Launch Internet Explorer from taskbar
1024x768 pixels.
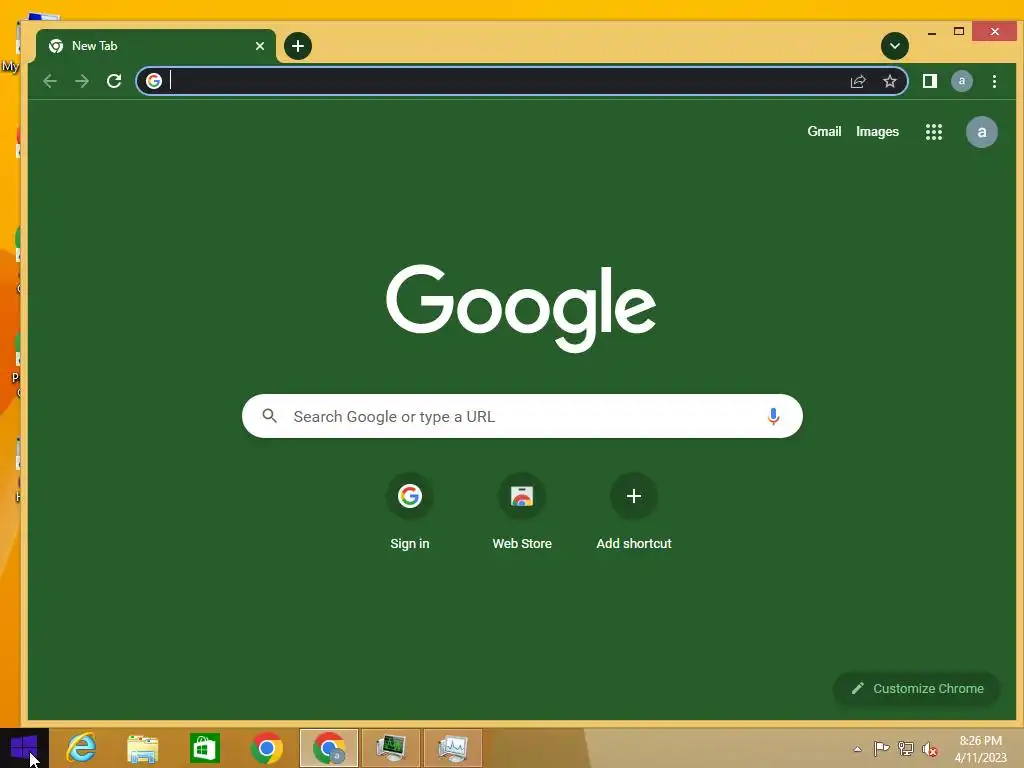(x=82, y=748)
